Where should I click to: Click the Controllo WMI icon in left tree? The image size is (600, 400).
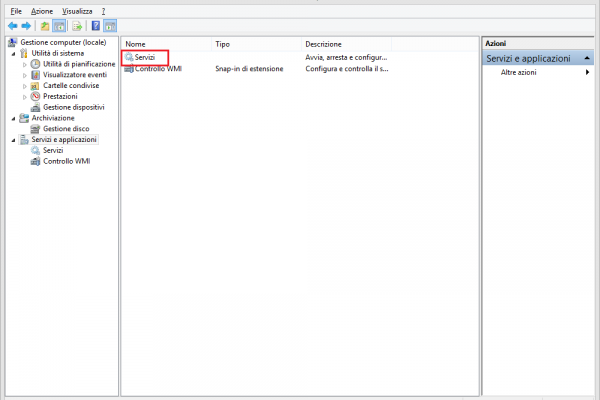[35, 161]
